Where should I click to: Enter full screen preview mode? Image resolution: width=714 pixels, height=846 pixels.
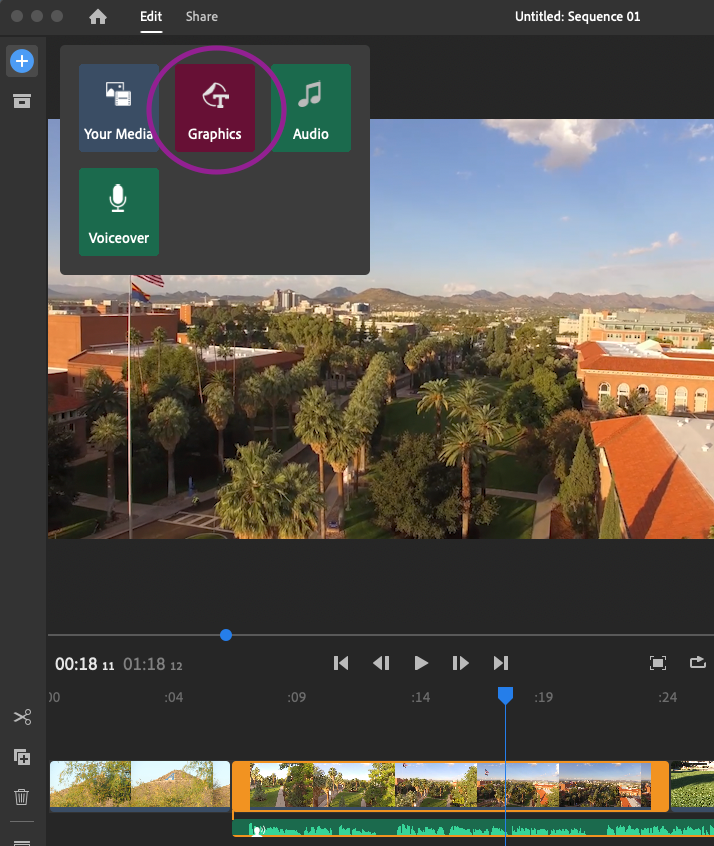tap(658, 663)
